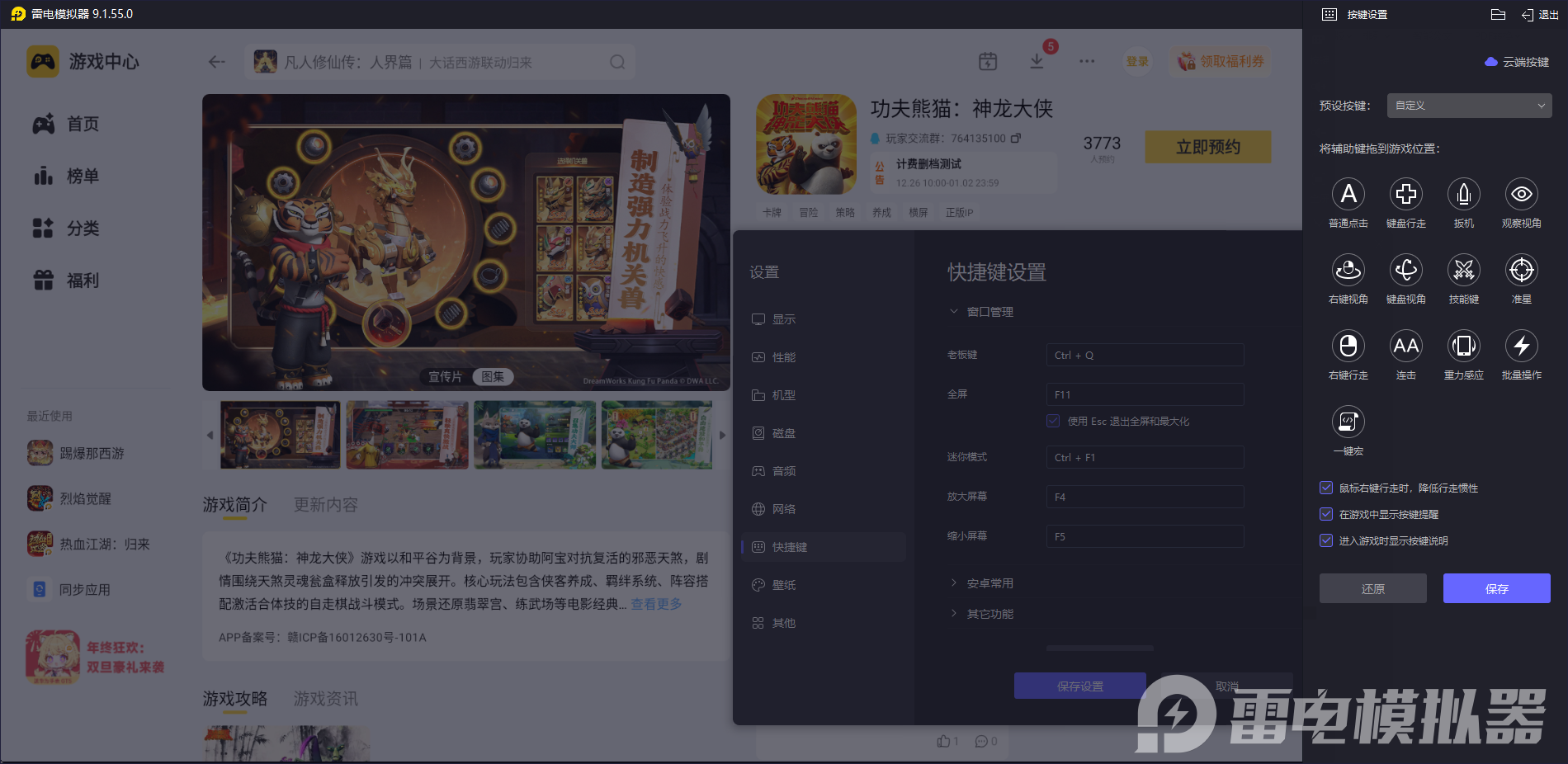Screen dimensions: 1568x764
Task: Select the 图集 gallery tab
Action: 493,377
